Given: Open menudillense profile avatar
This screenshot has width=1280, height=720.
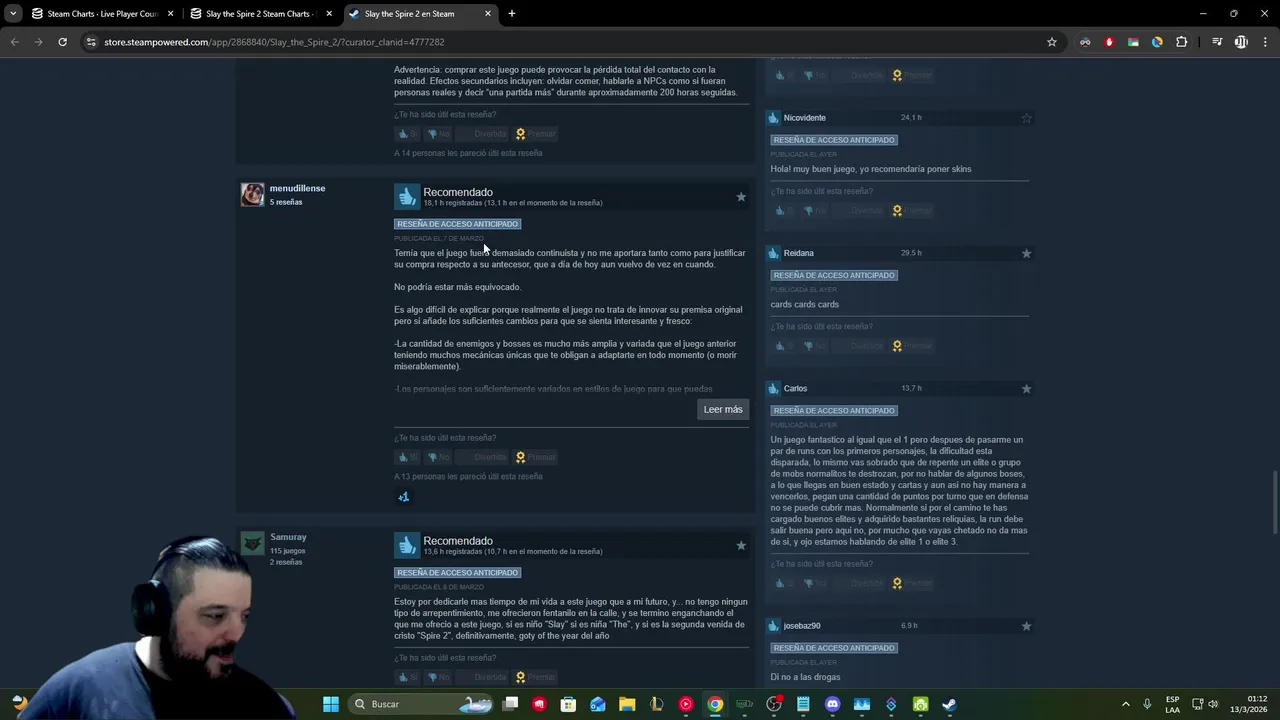Looking at the screenshot, I should pyautogui.click(x=252, y=194).
